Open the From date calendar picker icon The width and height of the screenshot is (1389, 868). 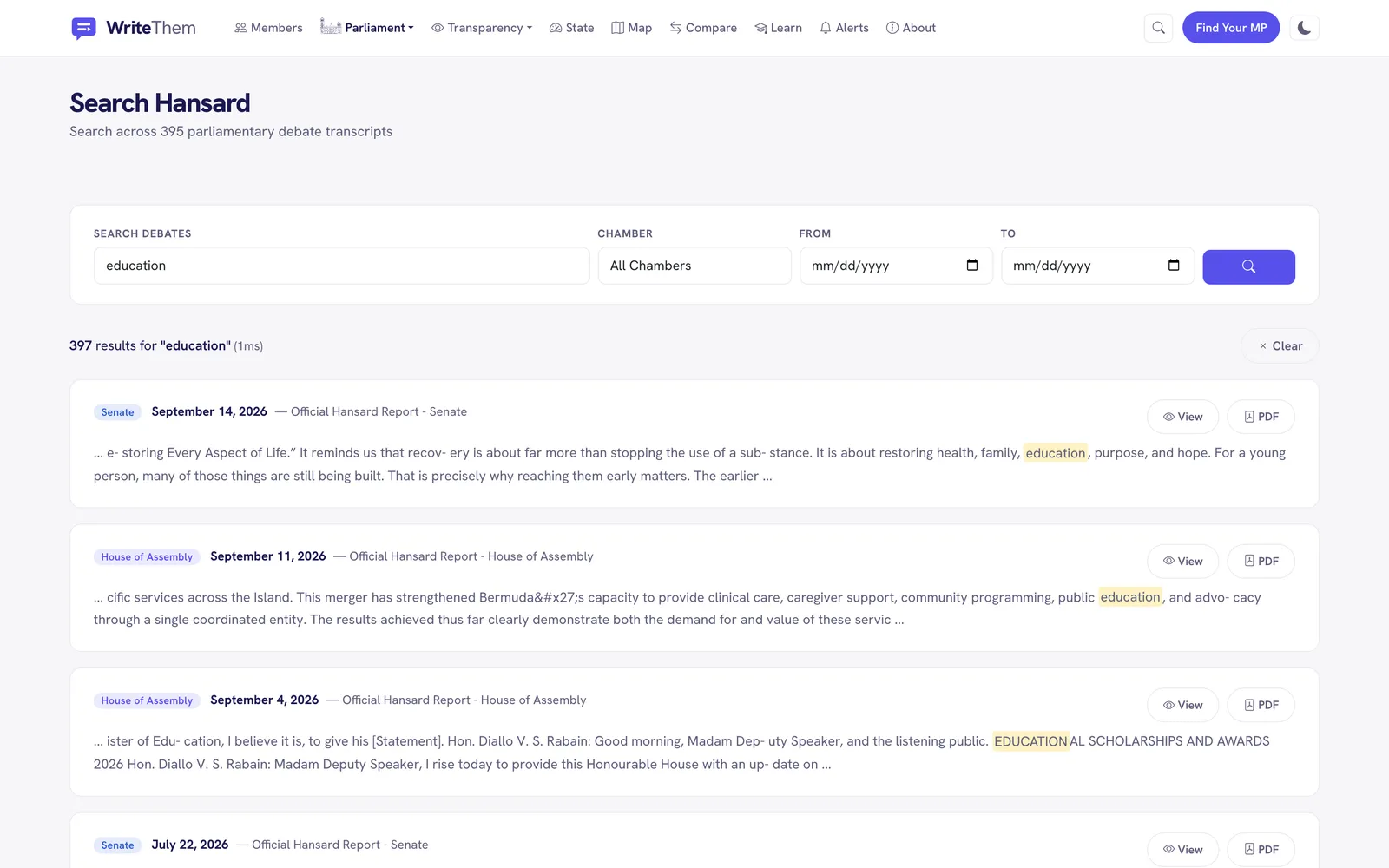click(972, 266)
